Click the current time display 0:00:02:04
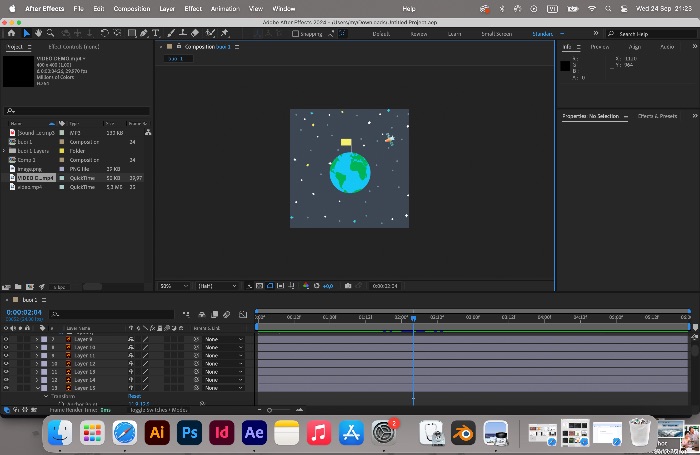Image resolution: width=700 pixels, height=455 pixels. [x=24, y=312]
